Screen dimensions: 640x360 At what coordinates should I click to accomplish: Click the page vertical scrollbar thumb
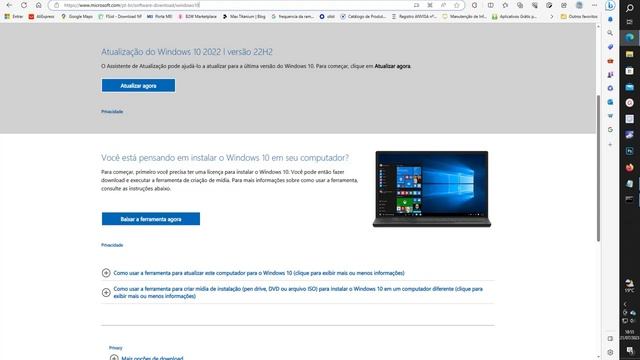(x=598, y=168)
